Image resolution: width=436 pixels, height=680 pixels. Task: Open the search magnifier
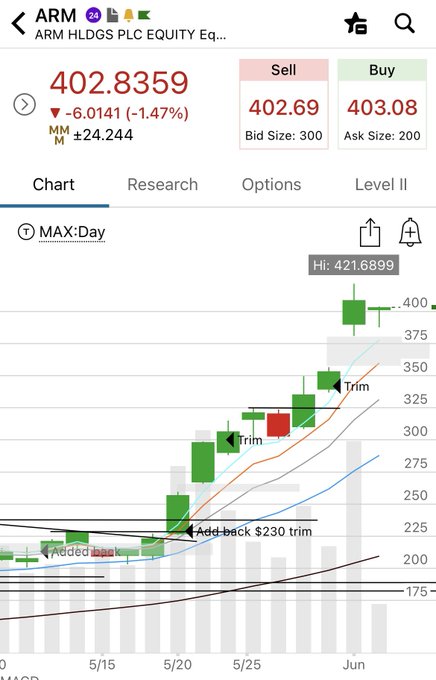coord(404,23)
